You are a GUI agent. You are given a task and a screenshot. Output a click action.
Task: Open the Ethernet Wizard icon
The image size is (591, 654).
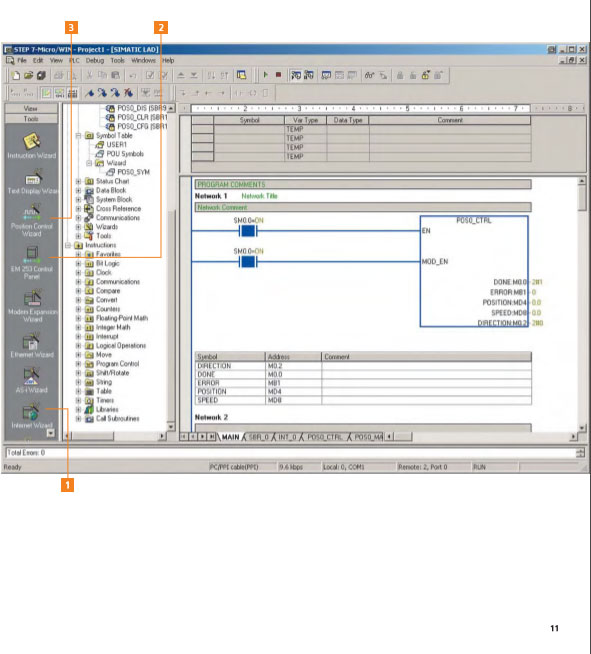tap(31, 341)
